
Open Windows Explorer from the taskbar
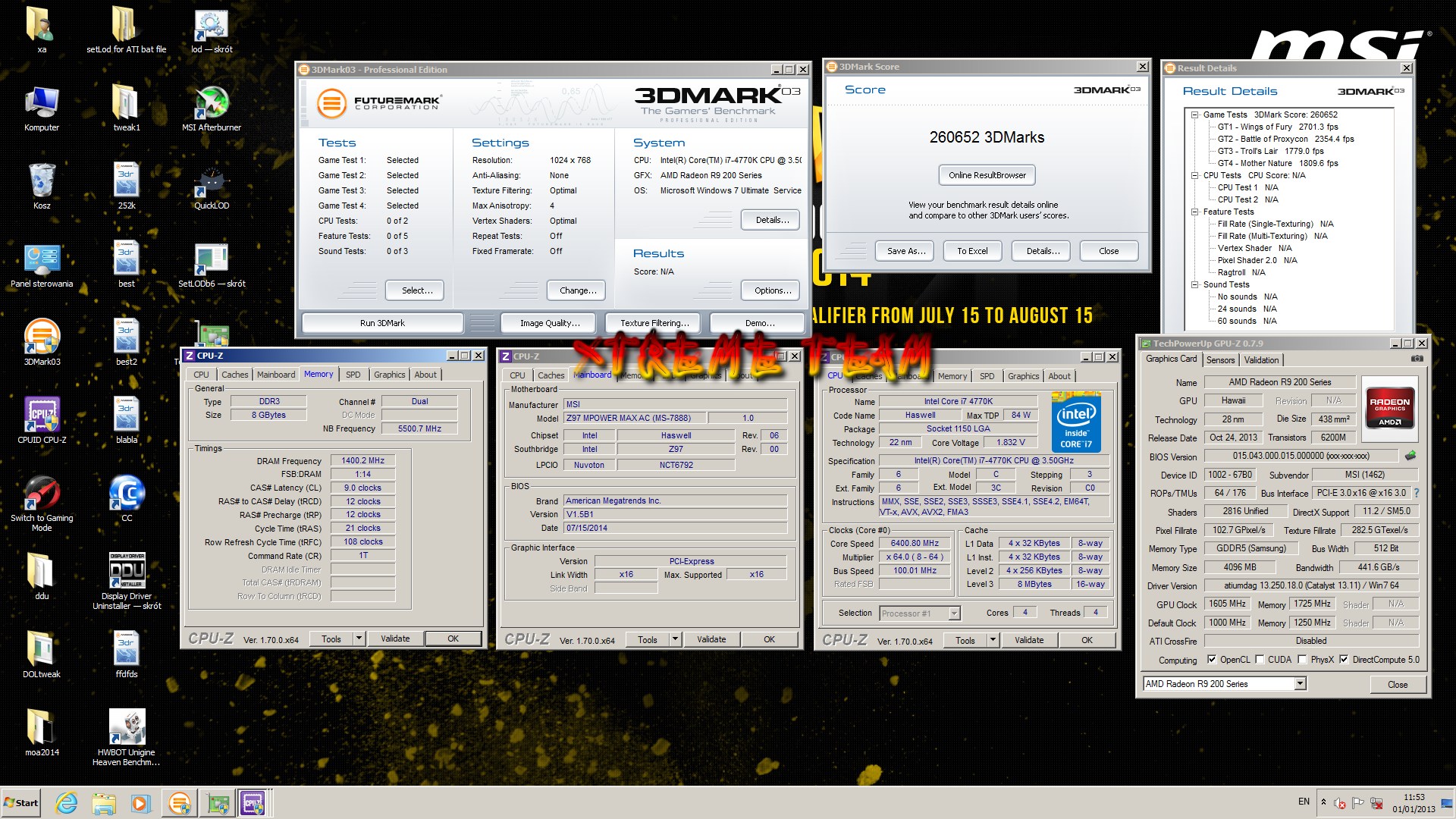click(x=104, y=803)
